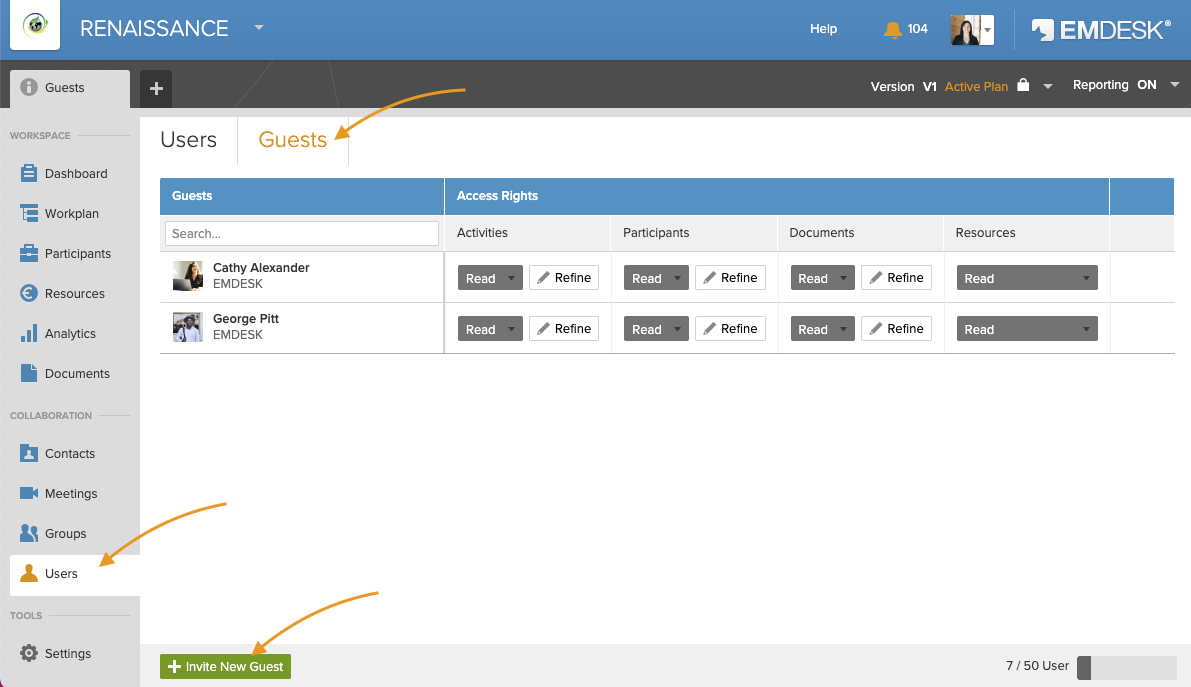Refine Cathy Alexander's Documents access

click(x=896, y=278)
